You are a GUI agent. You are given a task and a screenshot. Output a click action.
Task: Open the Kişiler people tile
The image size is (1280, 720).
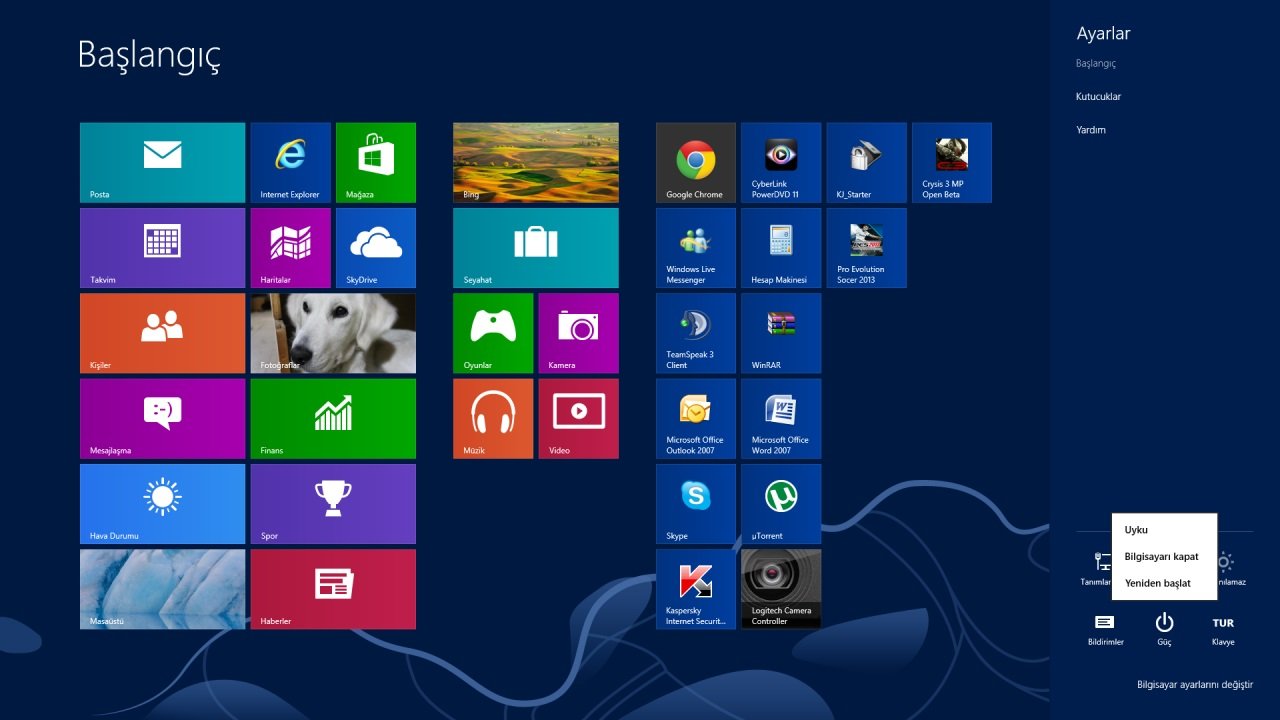click(x=162, y=333)
